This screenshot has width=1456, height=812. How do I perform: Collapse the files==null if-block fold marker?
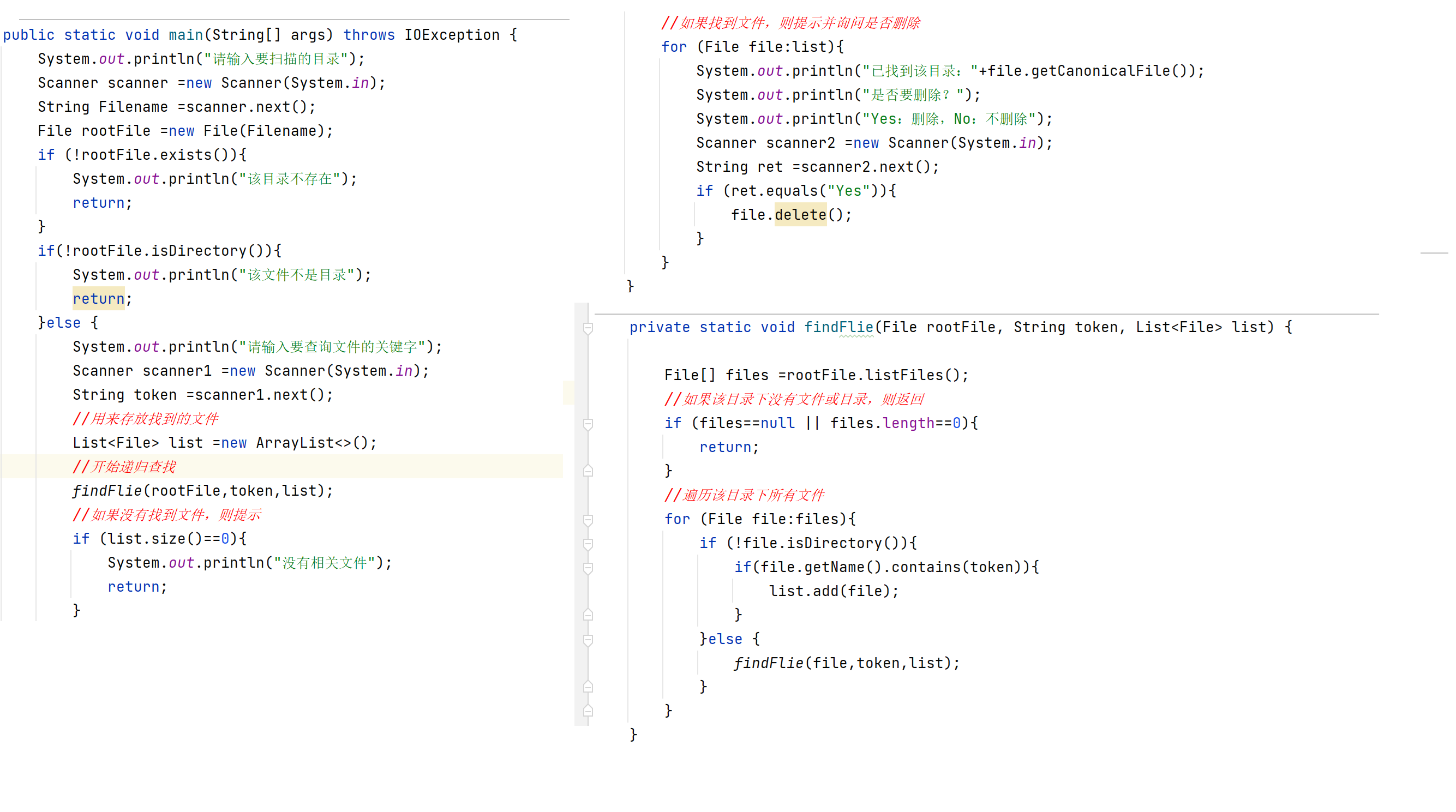click(588, 424)
